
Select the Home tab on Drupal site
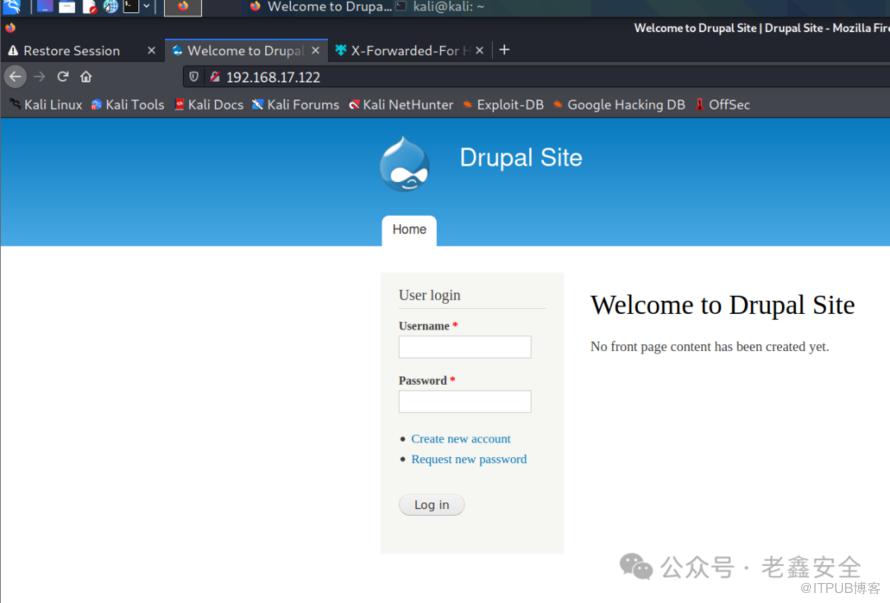[x=409, y=229]
